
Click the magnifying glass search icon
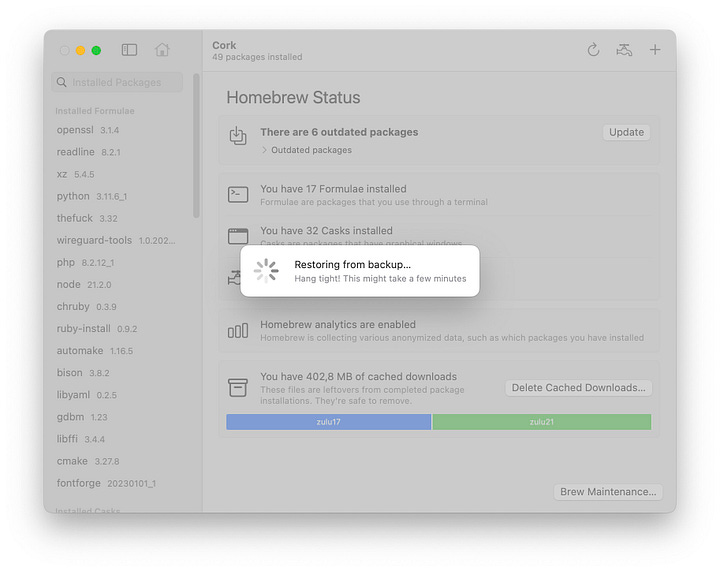(x=62, y=82)
